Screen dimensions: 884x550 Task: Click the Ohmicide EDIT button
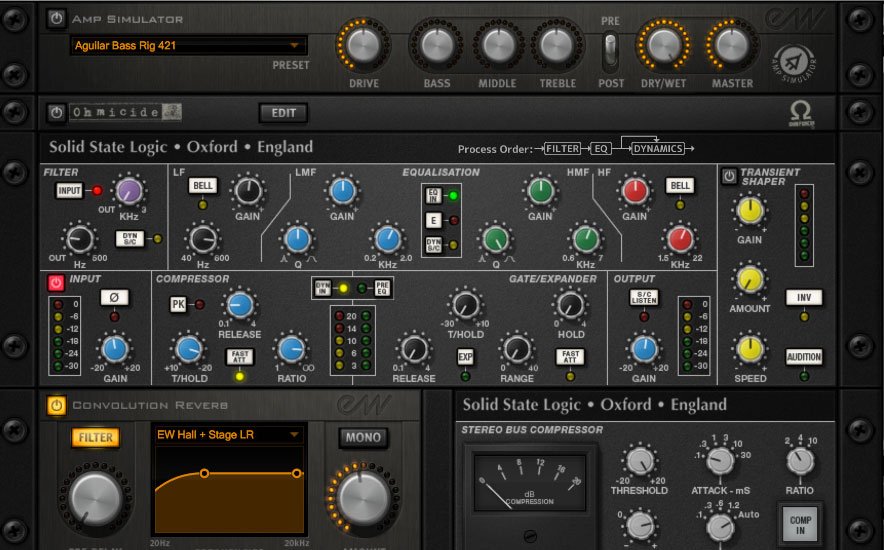click(284, 113)
